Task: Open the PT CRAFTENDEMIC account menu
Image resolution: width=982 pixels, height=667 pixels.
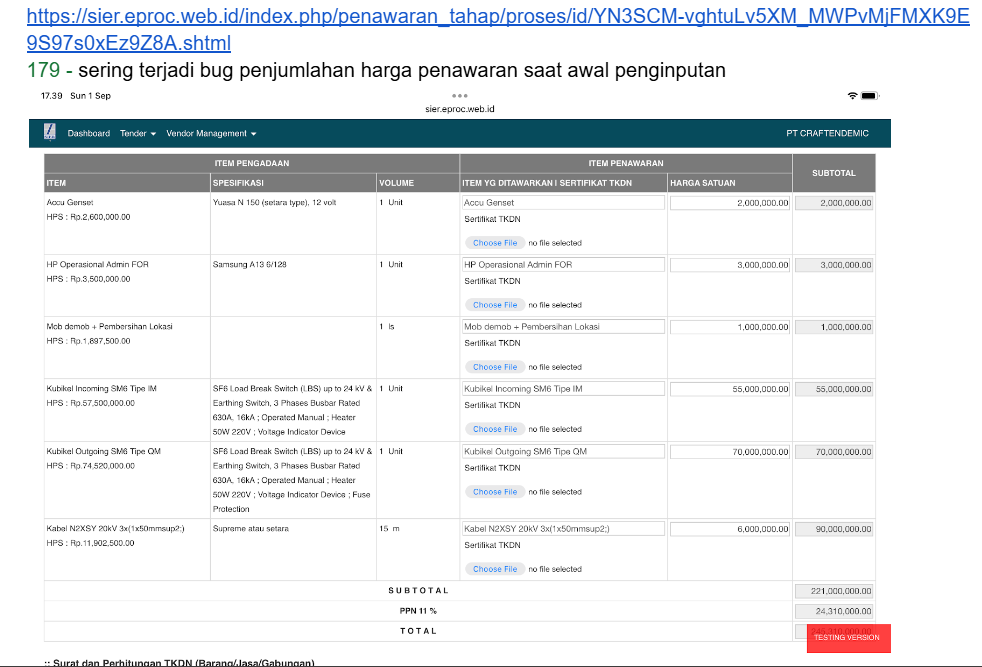Action: coord(827,133)
